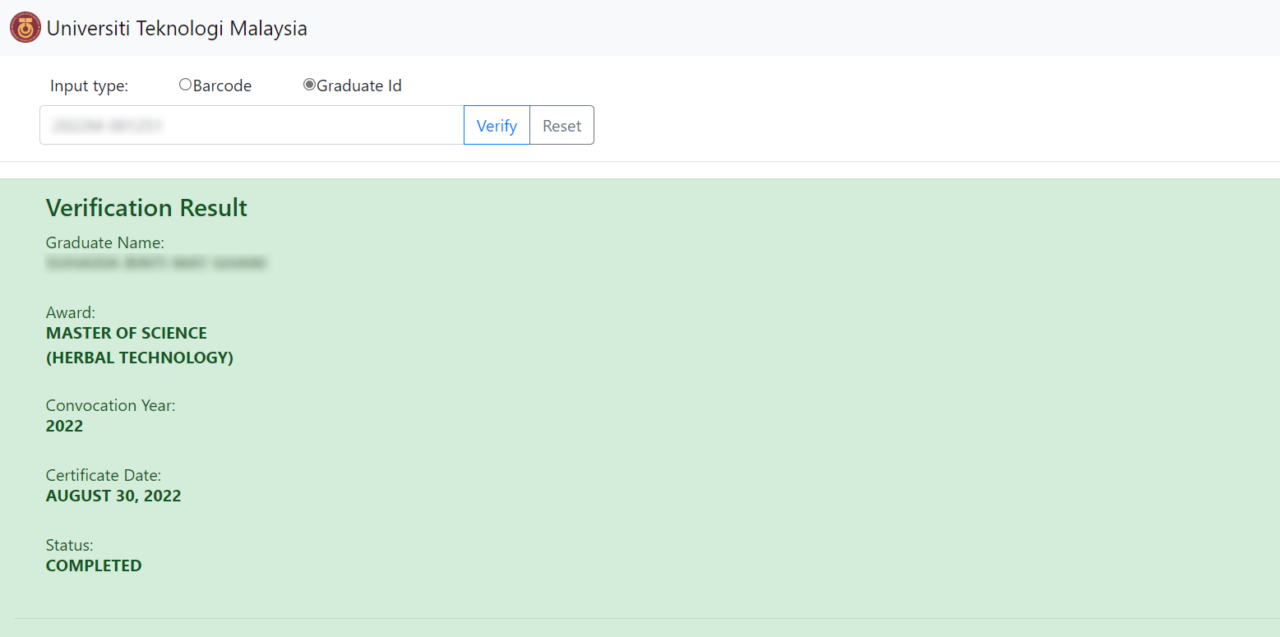Click the Verification Result heading
The image size is (1280, 637).
pos(146,208)
